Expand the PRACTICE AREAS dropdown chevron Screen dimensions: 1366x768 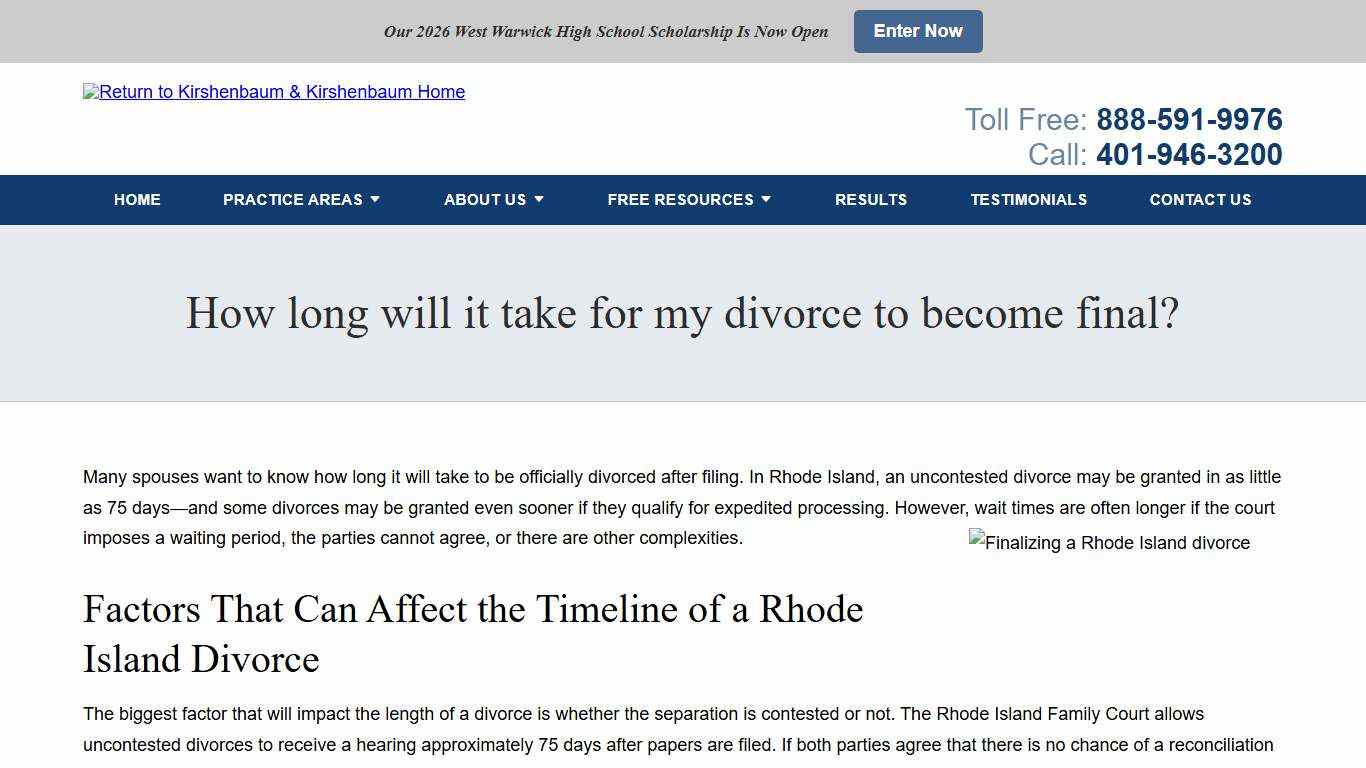377,199
